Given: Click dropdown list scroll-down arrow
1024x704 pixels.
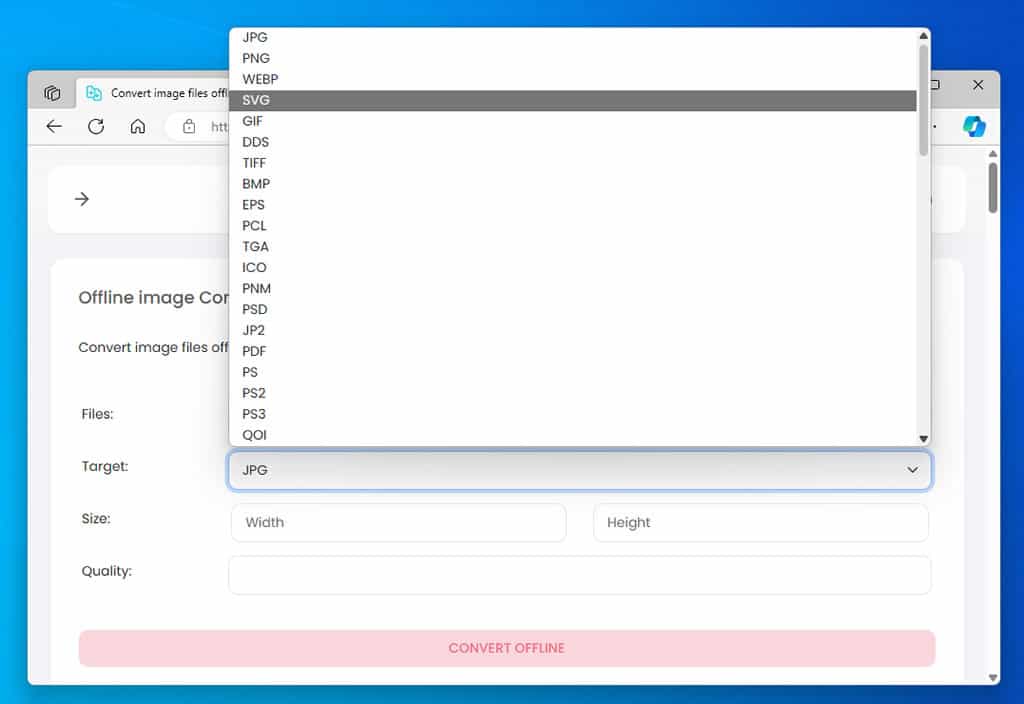Looking at the screenshot, I should point(923,439).
